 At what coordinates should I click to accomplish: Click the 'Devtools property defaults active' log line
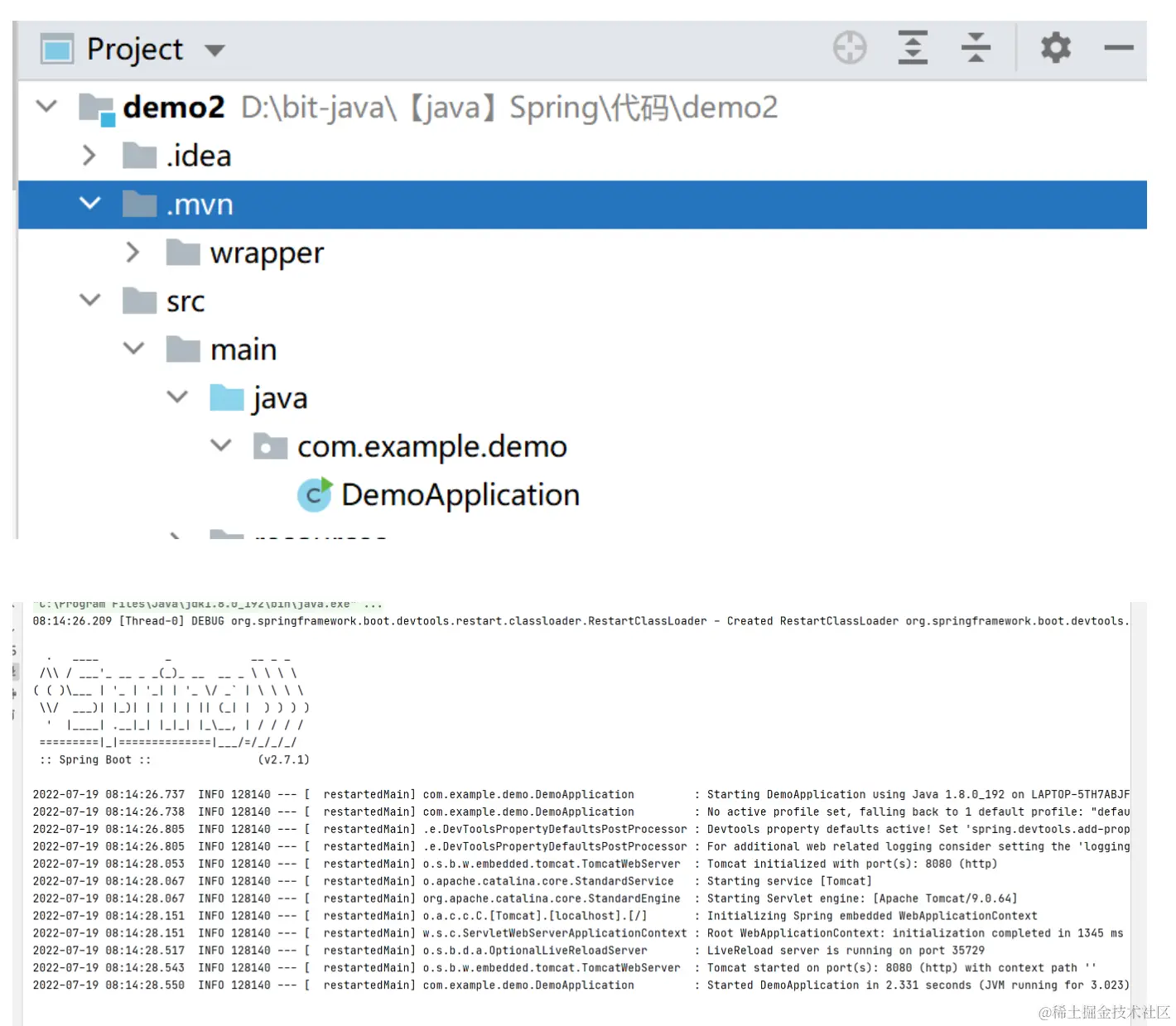point(581,829)
